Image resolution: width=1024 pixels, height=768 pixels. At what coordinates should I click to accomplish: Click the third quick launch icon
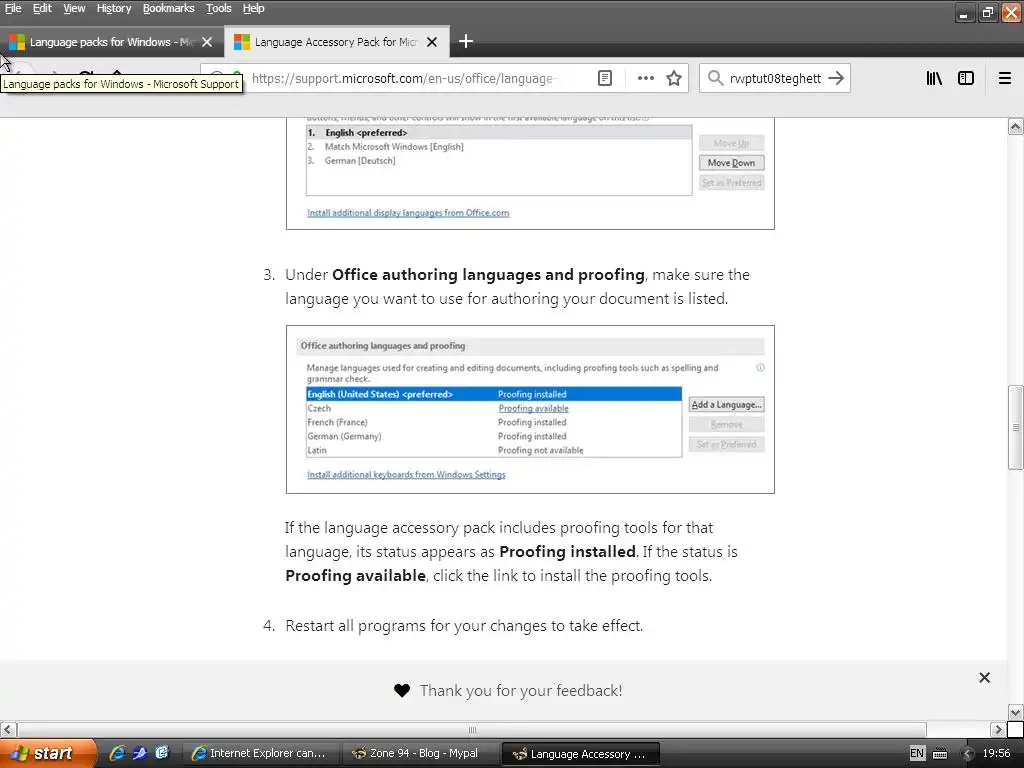tap(162, 753)
